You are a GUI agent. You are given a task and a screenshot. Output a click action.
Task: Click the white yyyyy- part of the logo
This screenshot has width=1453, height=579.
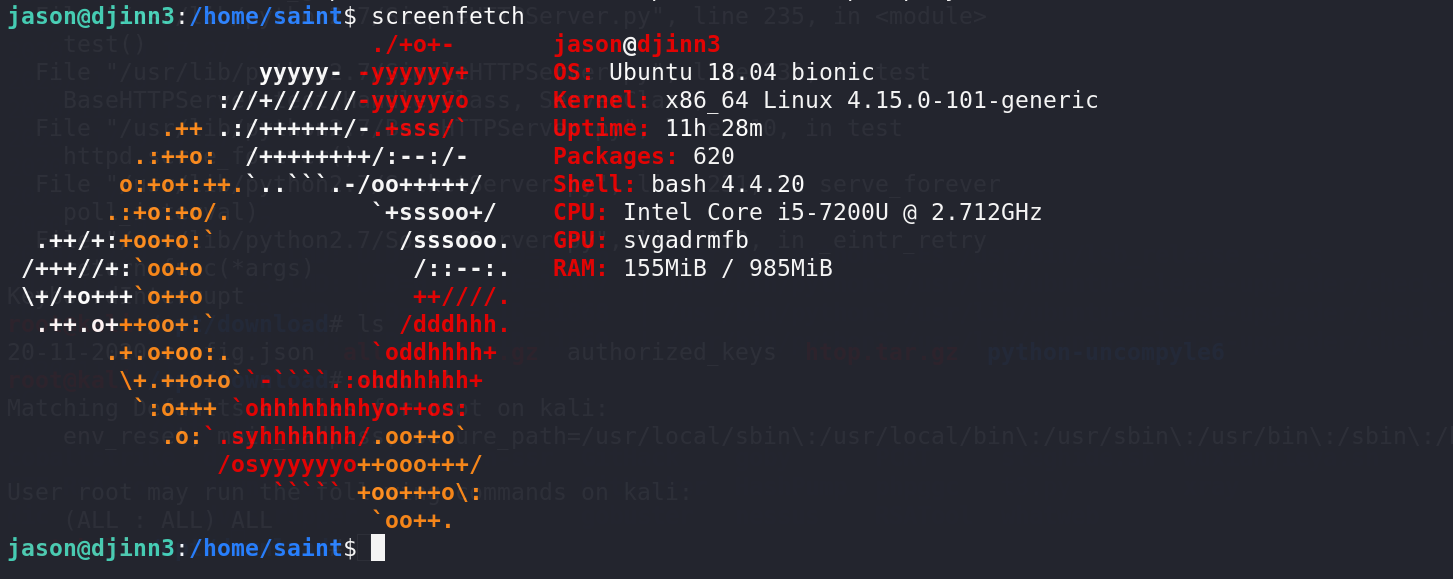(301, 72)
